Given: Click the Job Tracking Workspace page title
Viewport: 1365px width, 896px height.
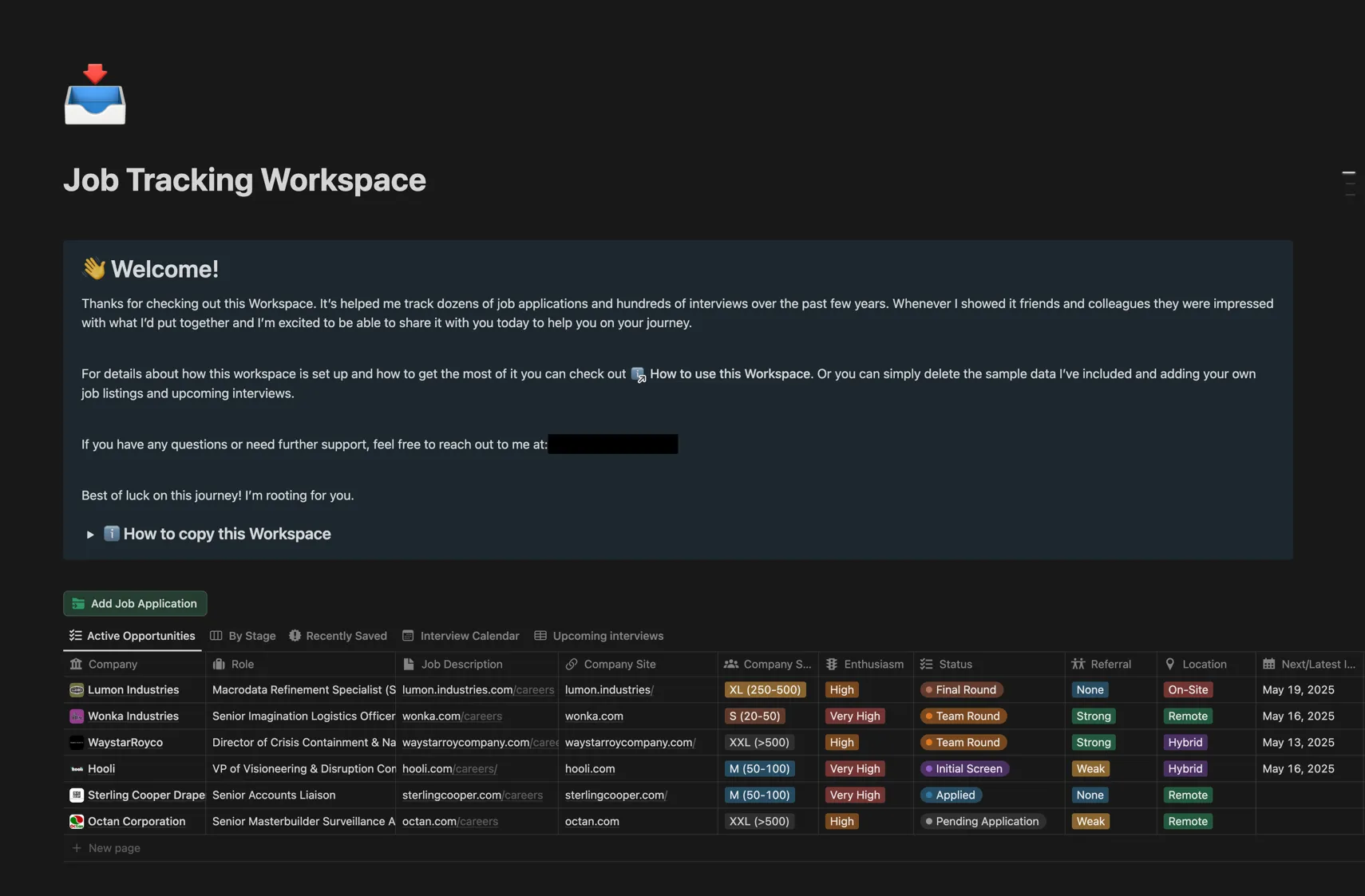Looking at the screenshot, I should [x=244, y=180].
